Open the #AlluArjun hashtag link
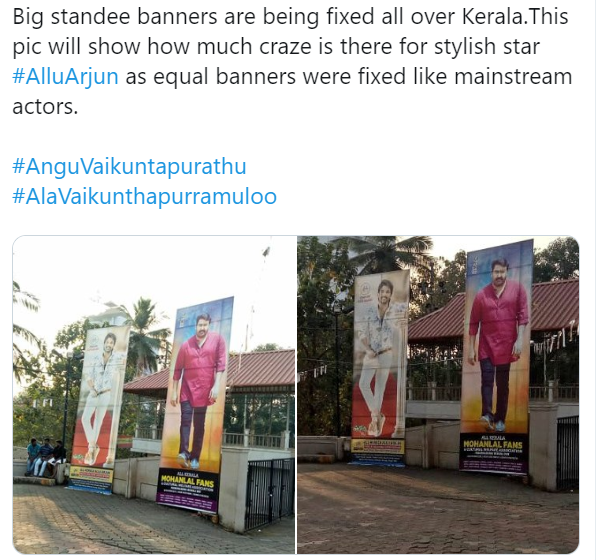Screen dimensions: 614x560 (65, 76)
